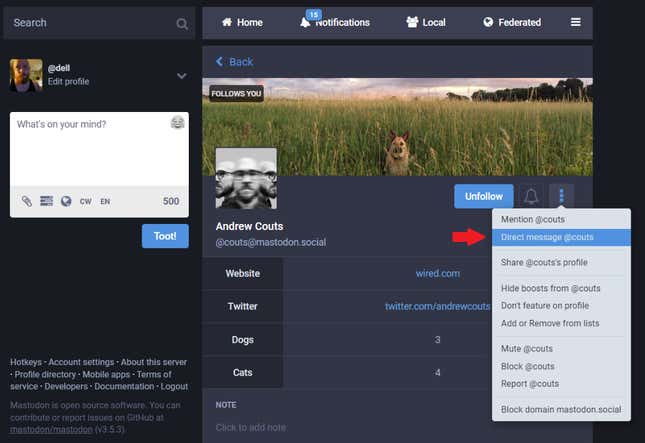
Task: Click the notifications count badge
Action: 314,14
